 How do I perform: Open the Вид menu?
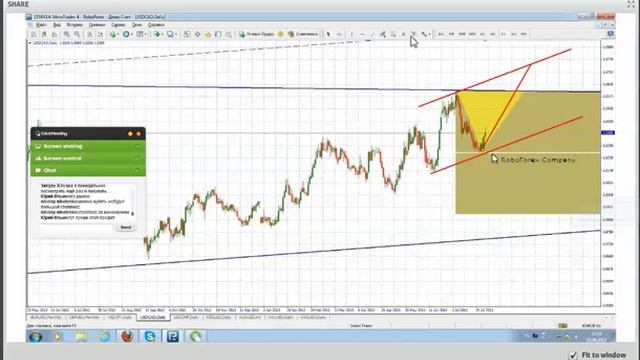(57, 25)
